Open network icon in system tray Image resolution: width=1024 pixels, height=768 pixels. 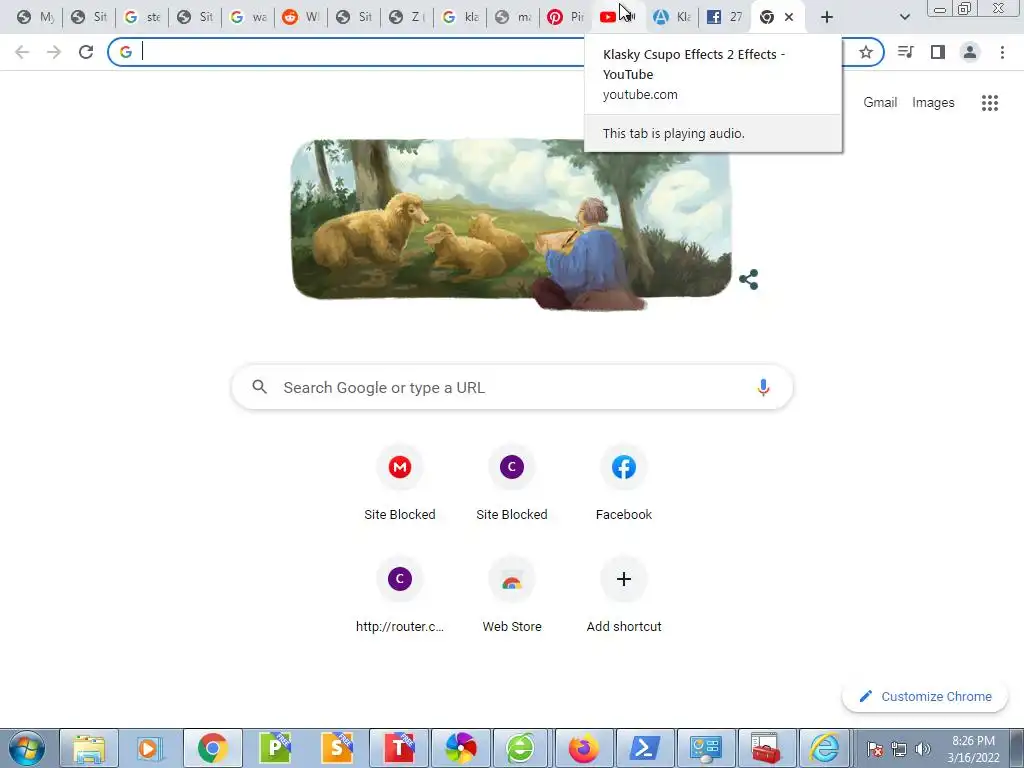(x=899, y=749)
